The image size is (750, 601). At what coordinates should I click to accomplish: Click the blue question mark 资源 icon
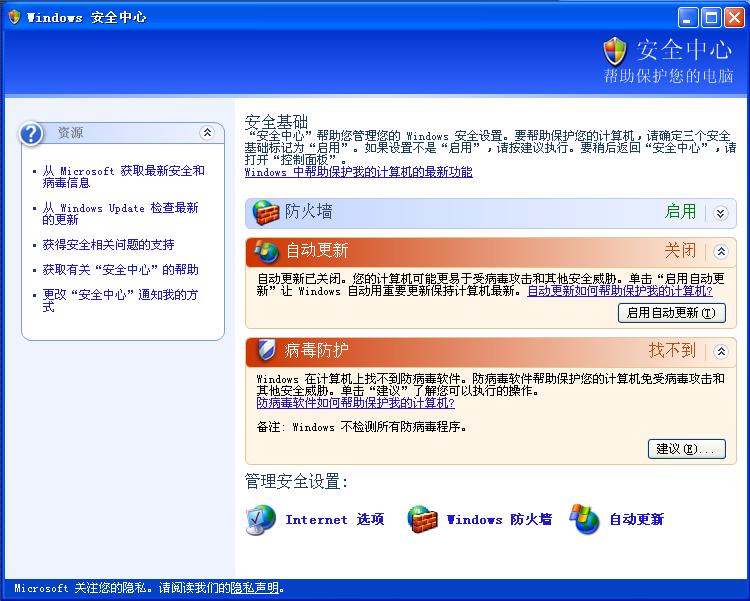(x=31, y=134)
